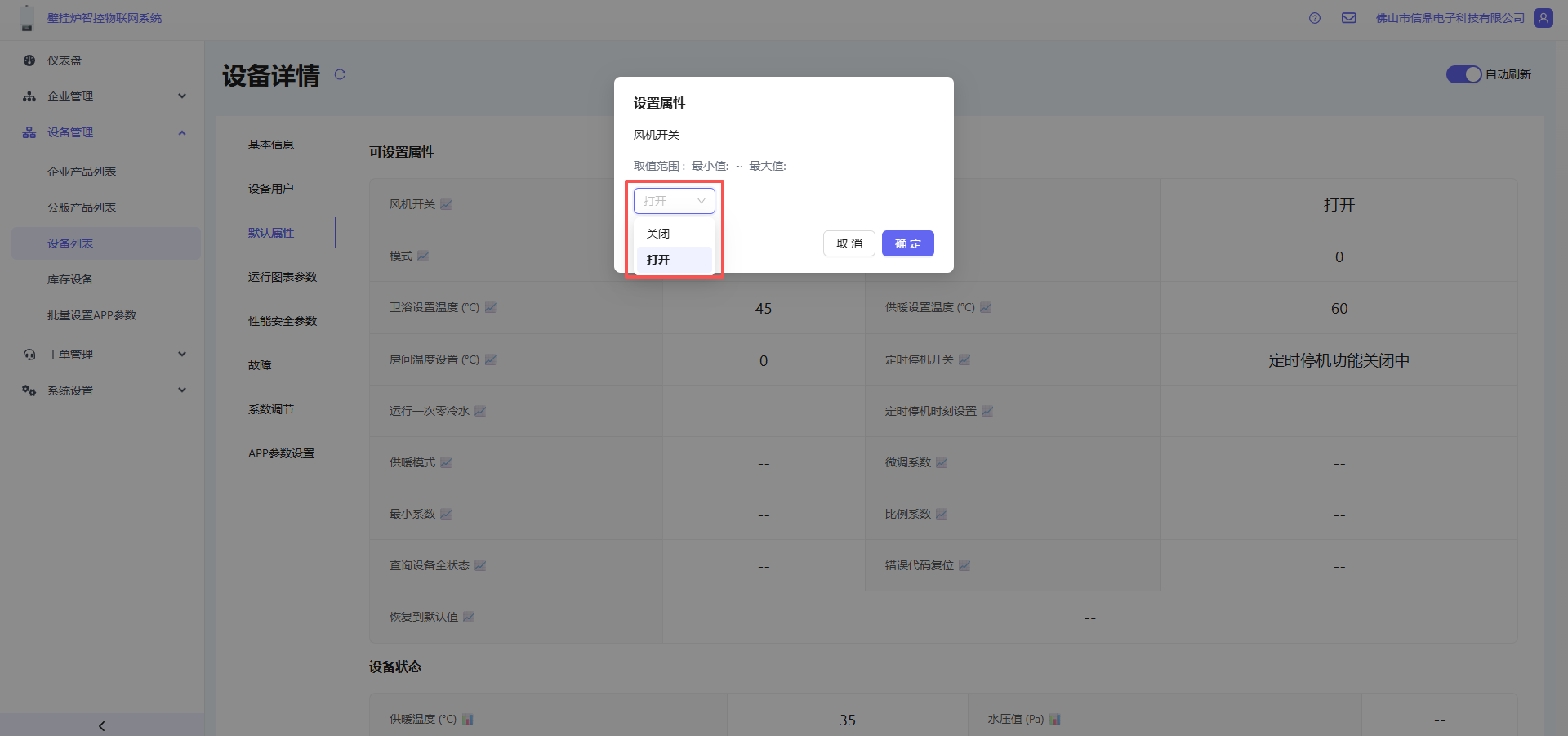The height and width of the screenshot is (736, 1568).
Task: Open the mail messages icon
Action: 1349,18
